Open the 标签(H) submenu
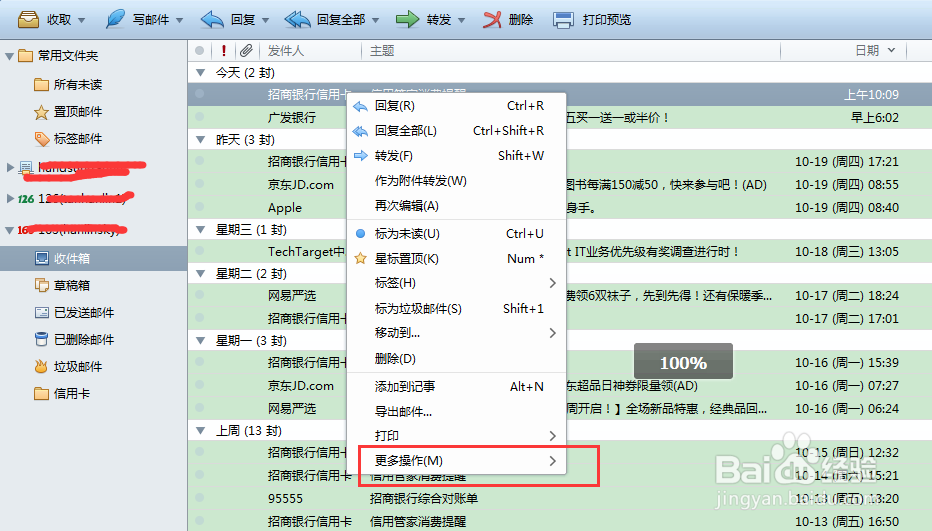This screenshot has height=531, width=932. click(456, 283)
